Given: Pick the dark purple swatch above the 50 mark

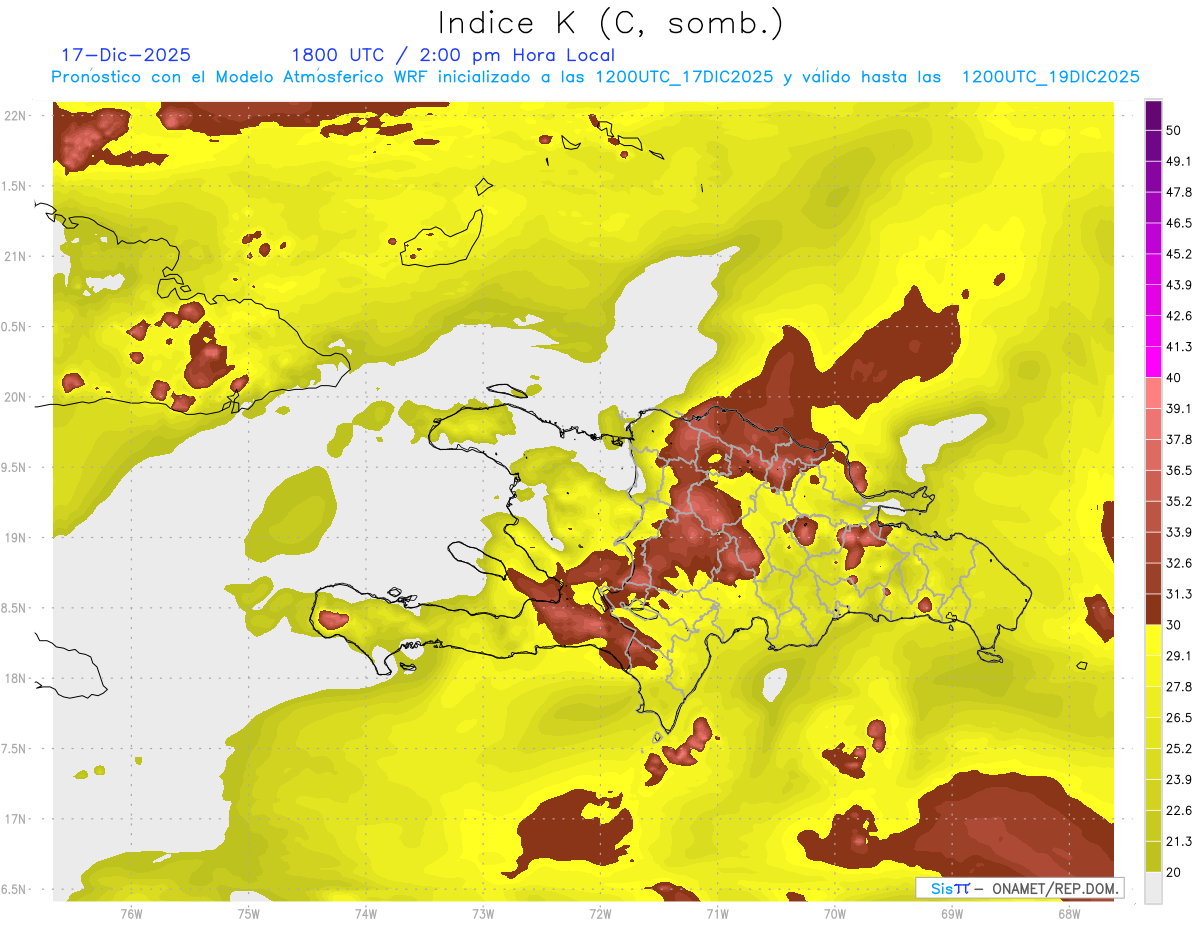Looking at the screenshot, I should tap(1153, 115).
